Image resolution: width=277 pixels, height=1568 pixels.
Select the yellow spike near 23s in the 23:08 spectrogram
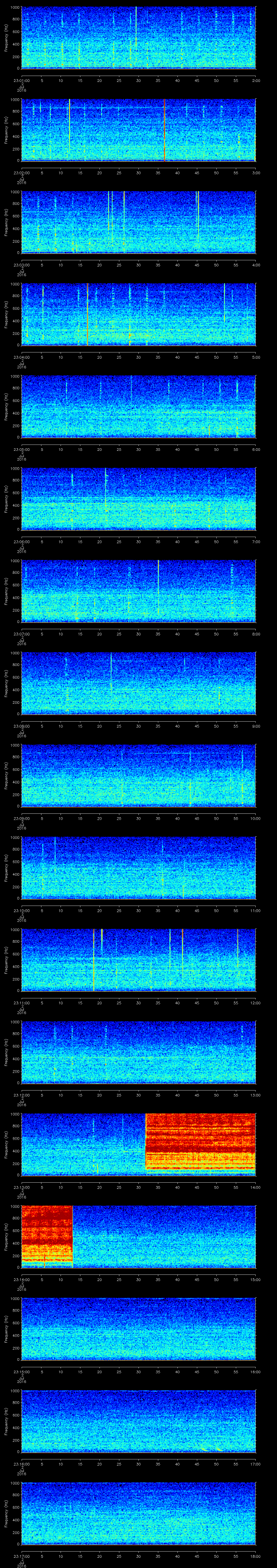pyautogui.click(x=111, y=672)
